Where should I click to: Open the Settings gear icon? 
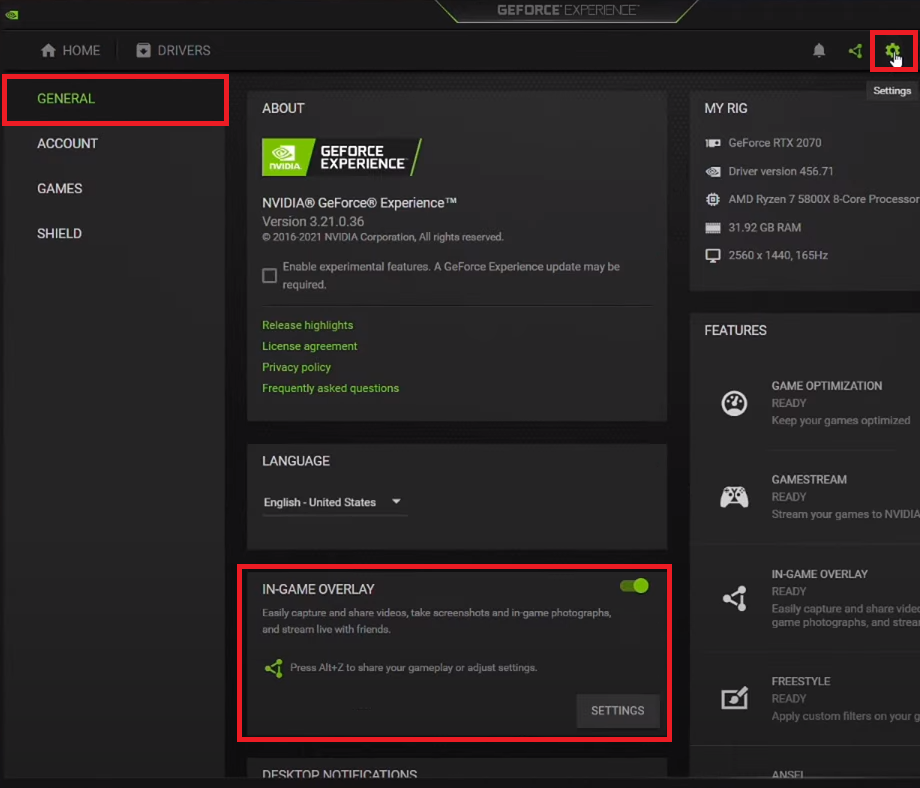(892, 51)
